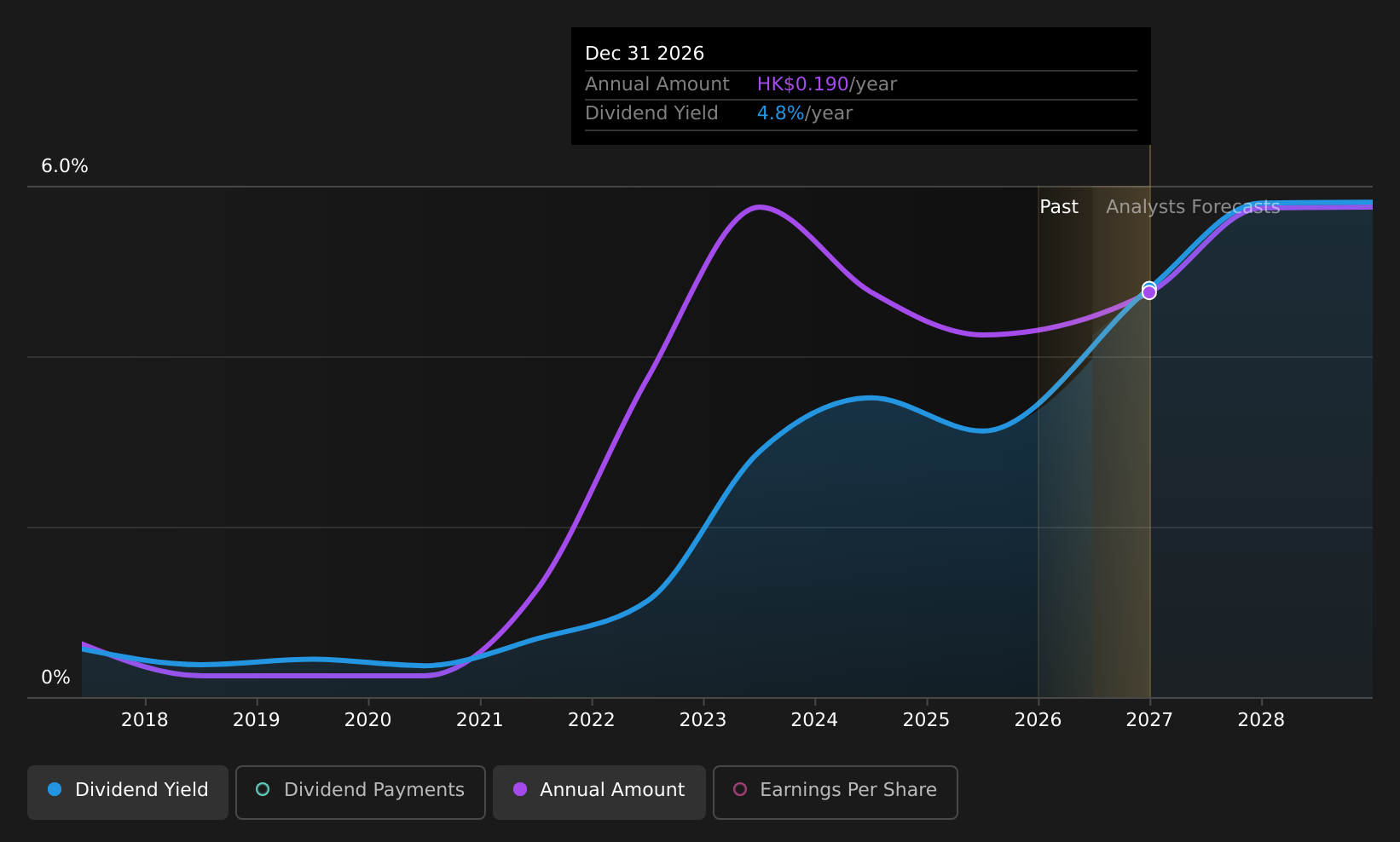Click the 2023 x-axis label

703,720
